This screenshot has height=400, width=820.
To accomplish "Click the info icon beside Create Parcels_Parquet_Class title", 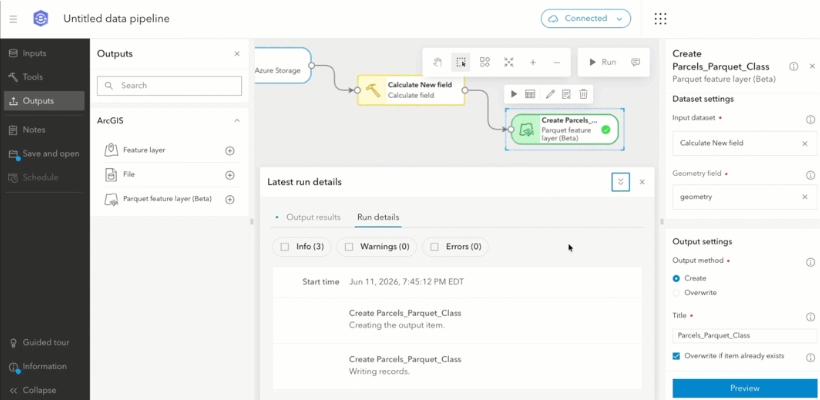I will 793,66.
